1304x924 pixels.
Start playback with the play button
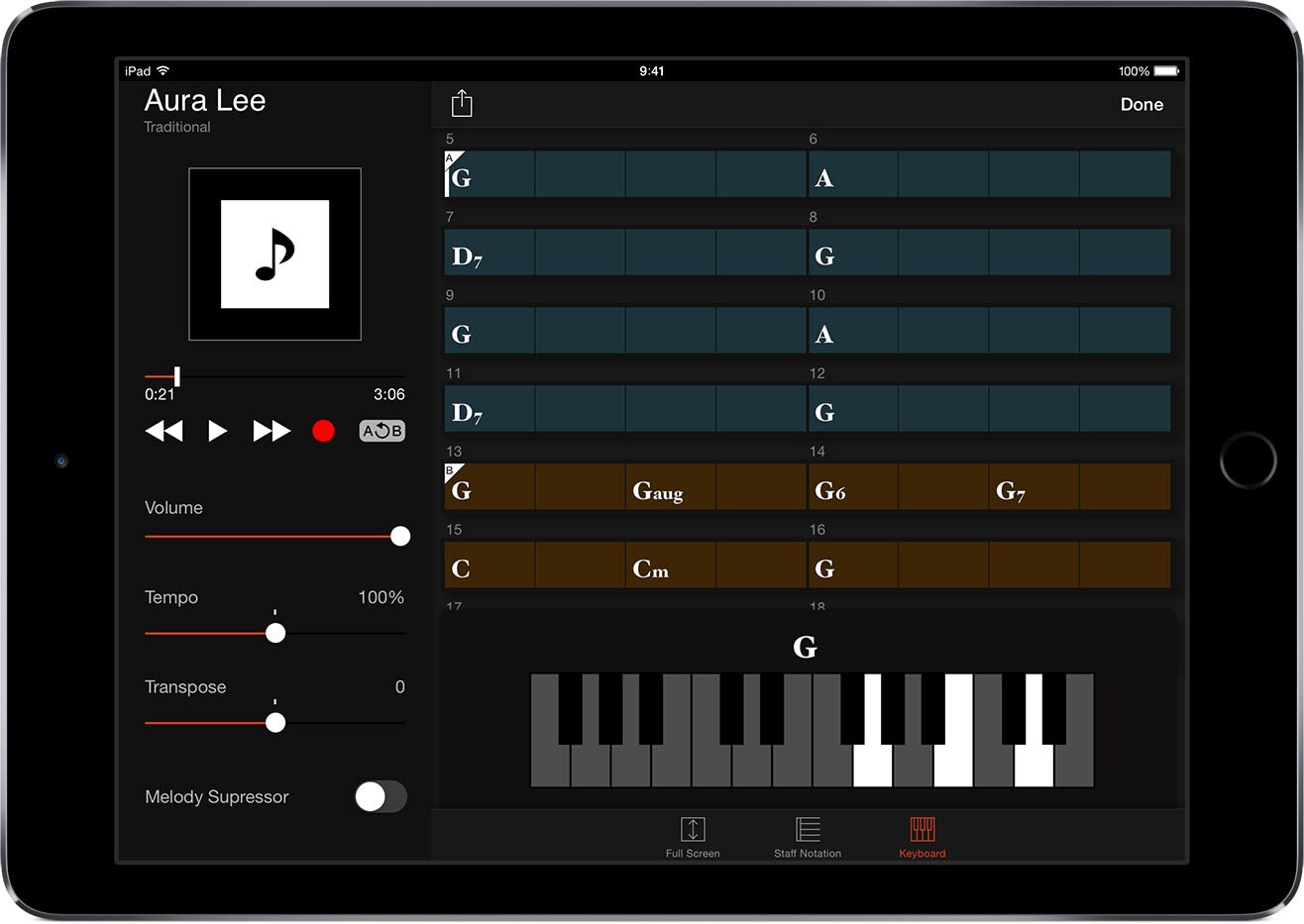(217, 431)
